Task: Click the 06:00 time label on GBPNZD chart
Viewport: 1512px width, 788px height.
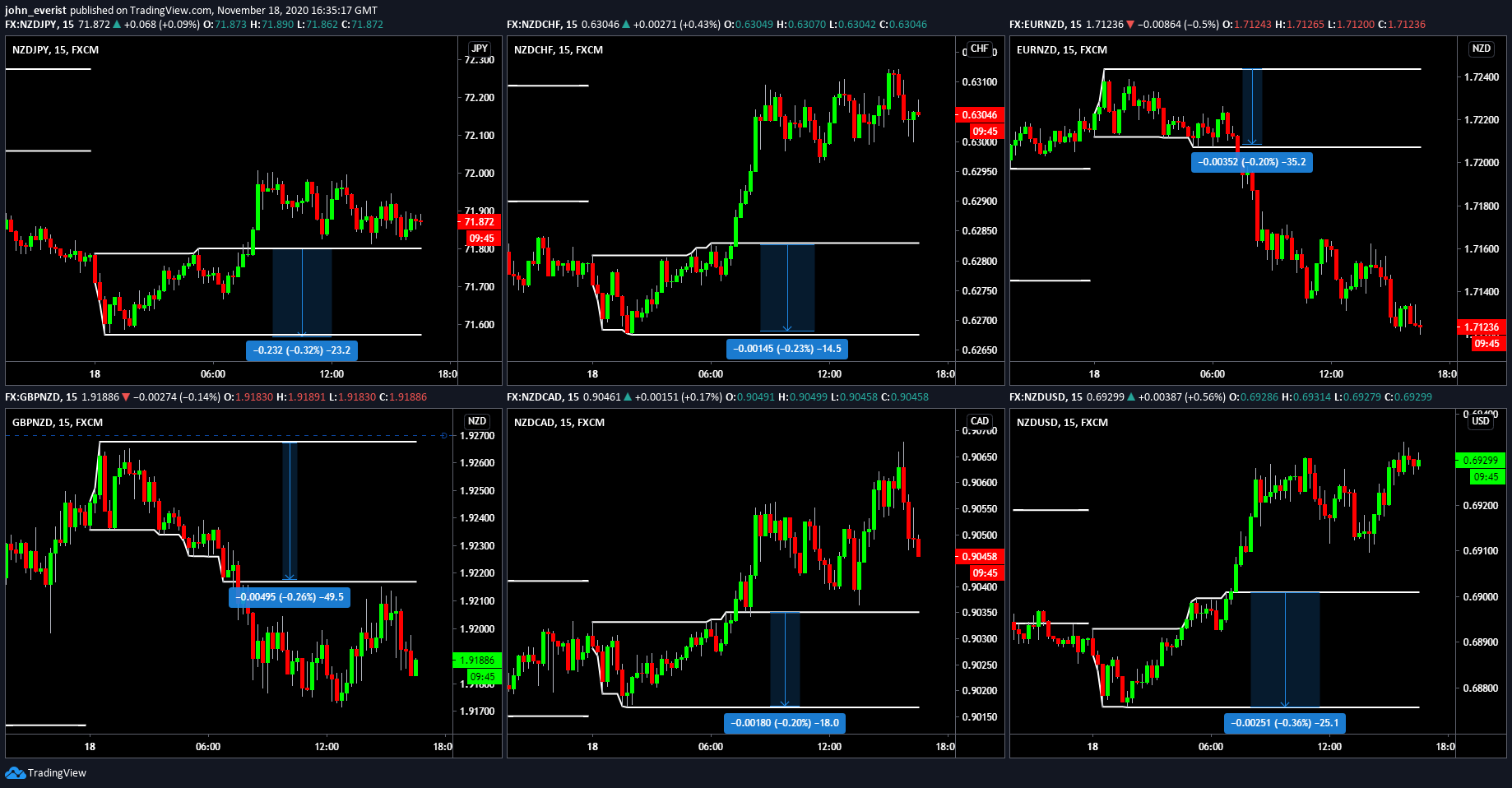Action: [208, 747]
